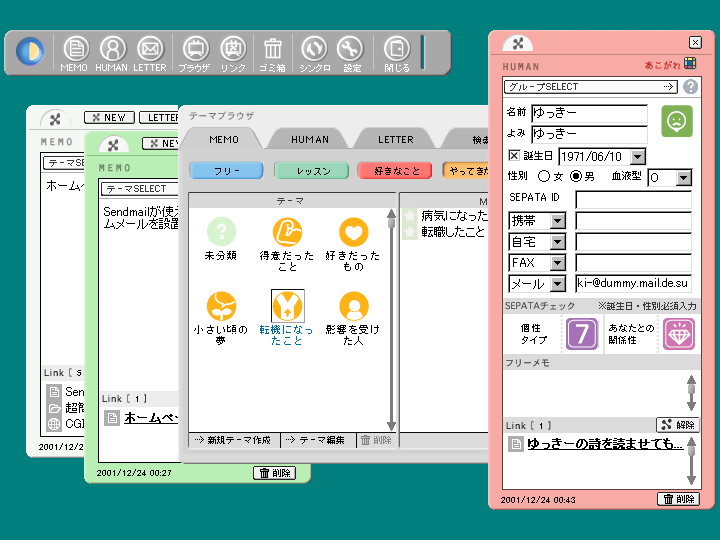Open the FAX contact type dropdown
This screenshot has height=540, width=720.
pyautogui.click(x=557, y=263)
